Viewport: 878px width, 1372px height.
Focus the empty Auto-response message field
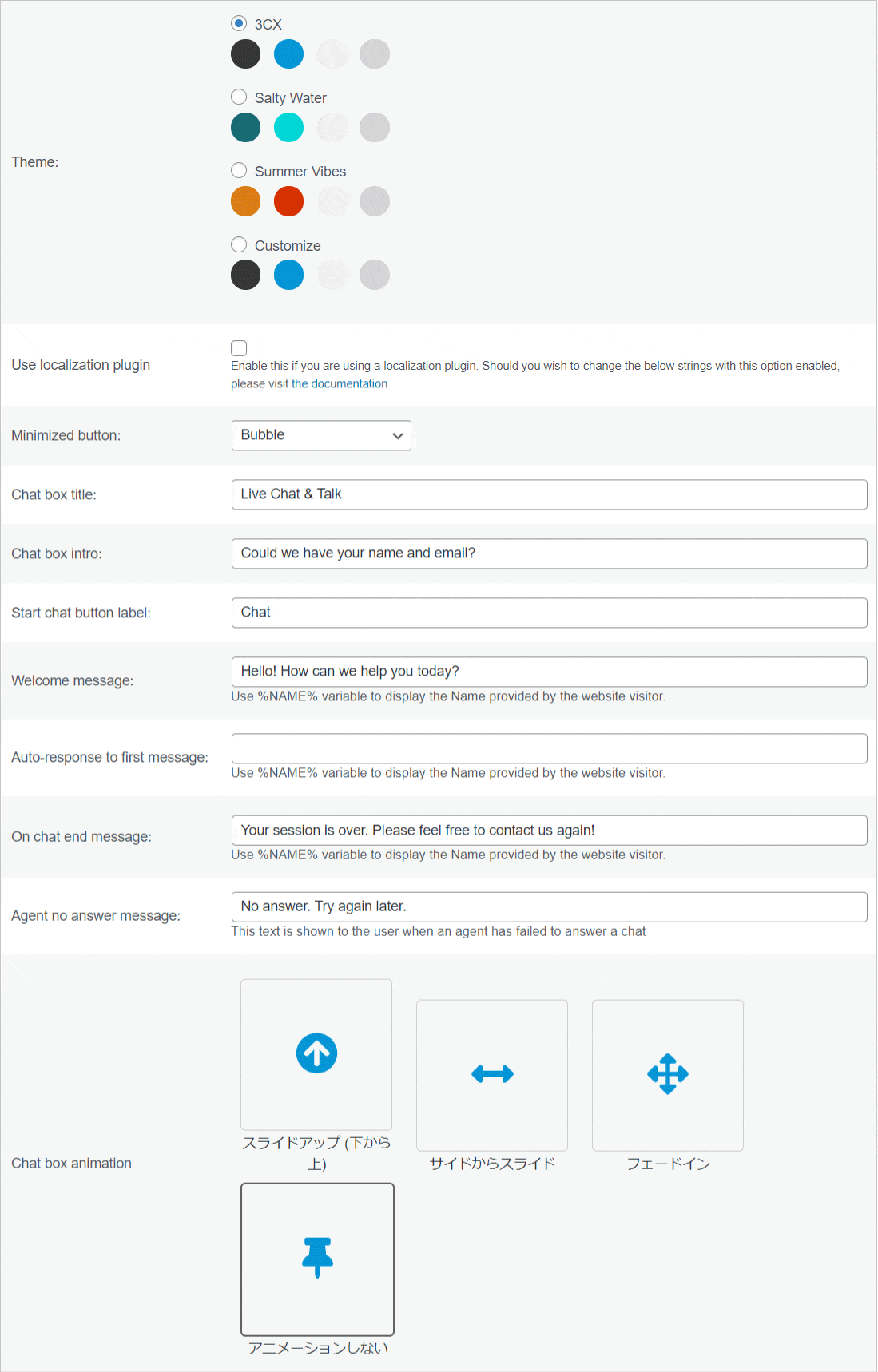click(x=549, y=748)
